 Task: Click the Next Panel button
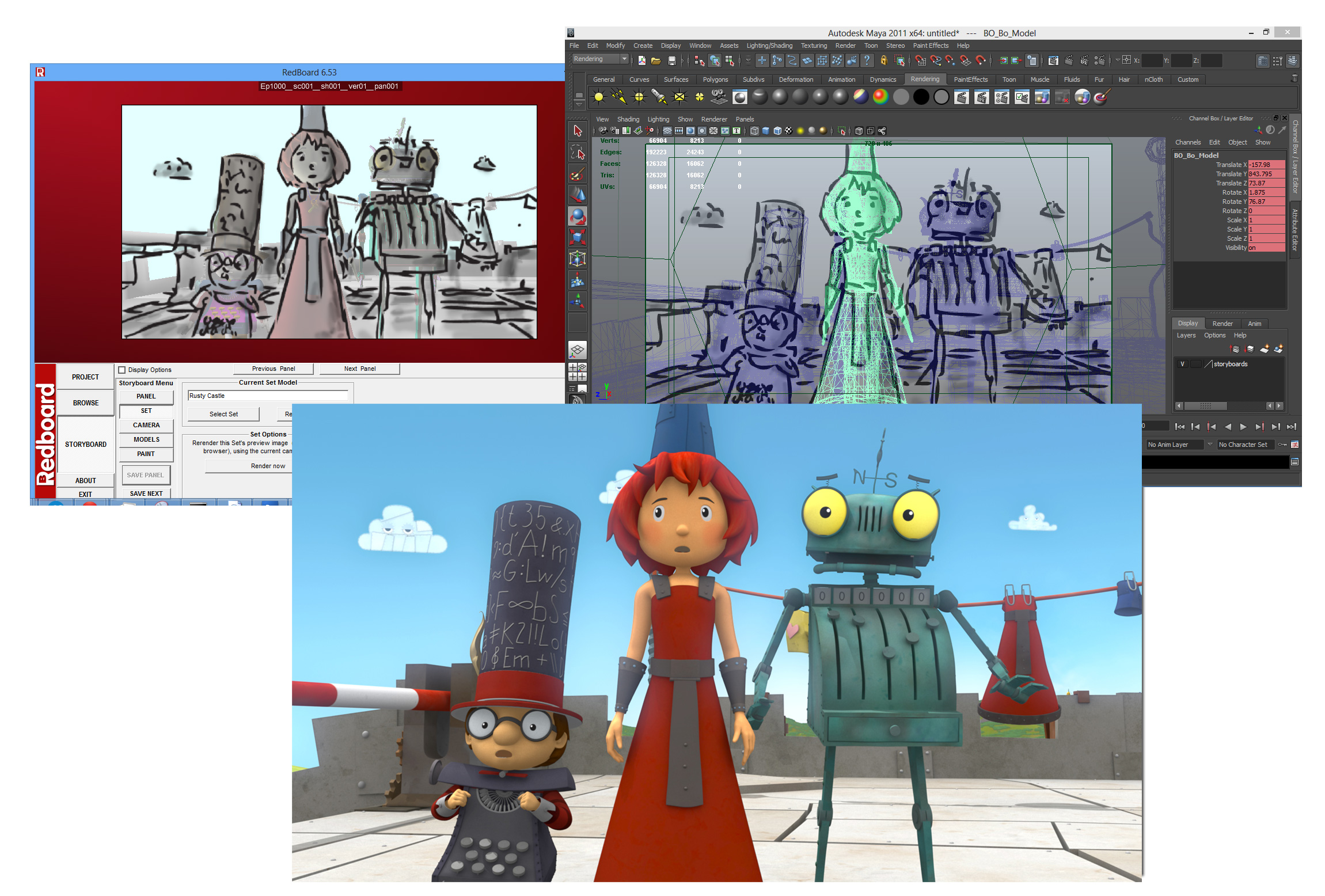point(360,369)
